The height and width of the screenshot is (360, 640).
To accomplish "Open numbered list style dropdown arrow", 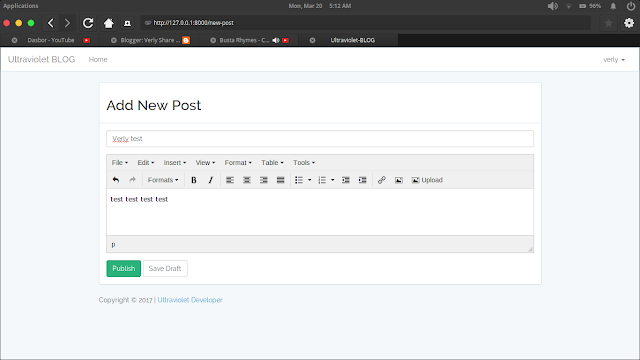I will point(333,180).
